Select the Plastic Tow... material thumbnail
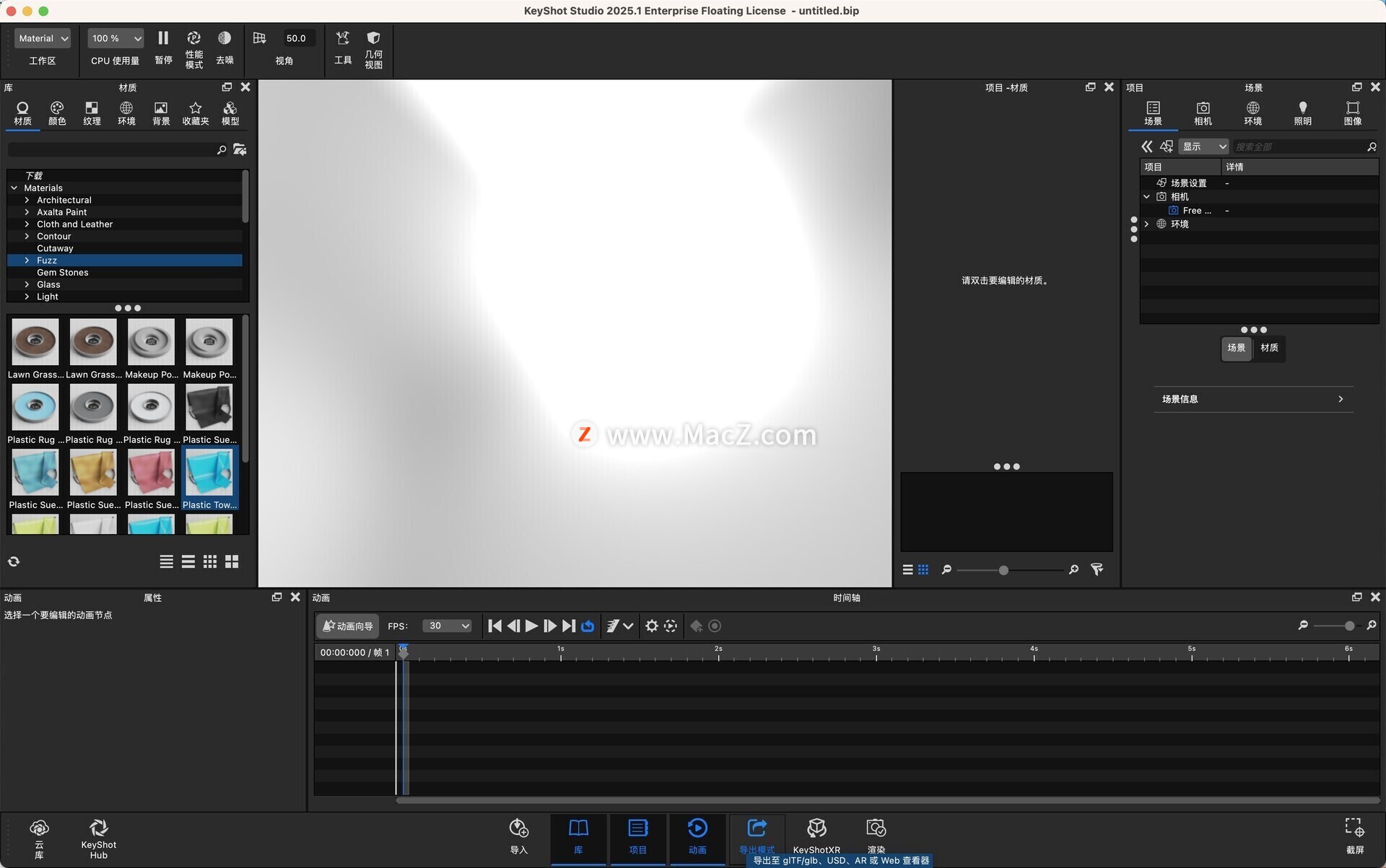The image size is (1386, 868). coord(209,478)
